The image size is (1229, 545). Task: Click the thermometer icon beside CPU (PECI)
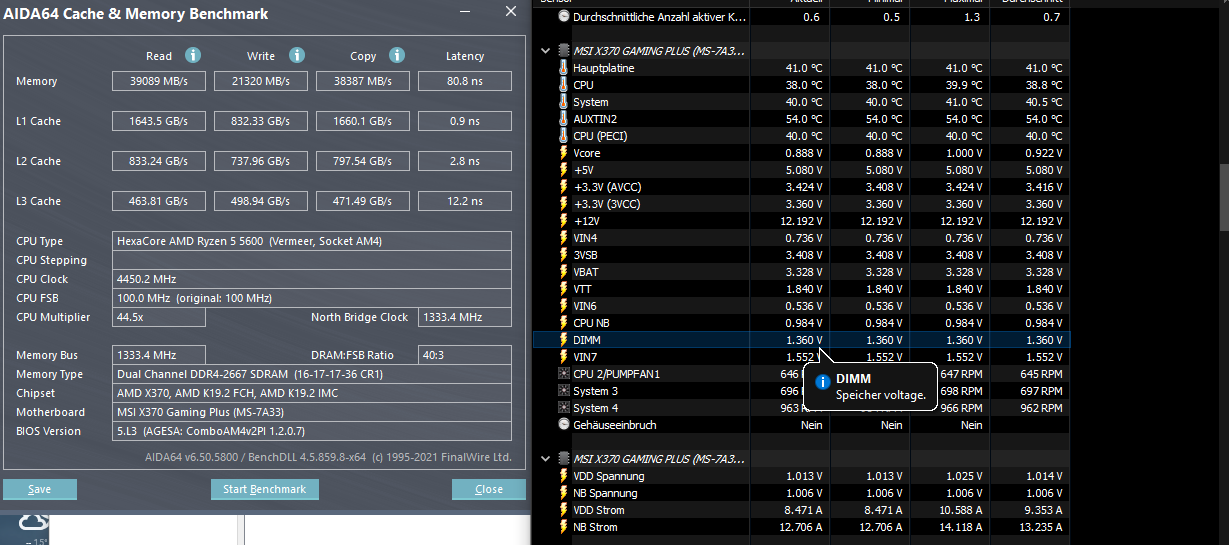pos(563,136)
